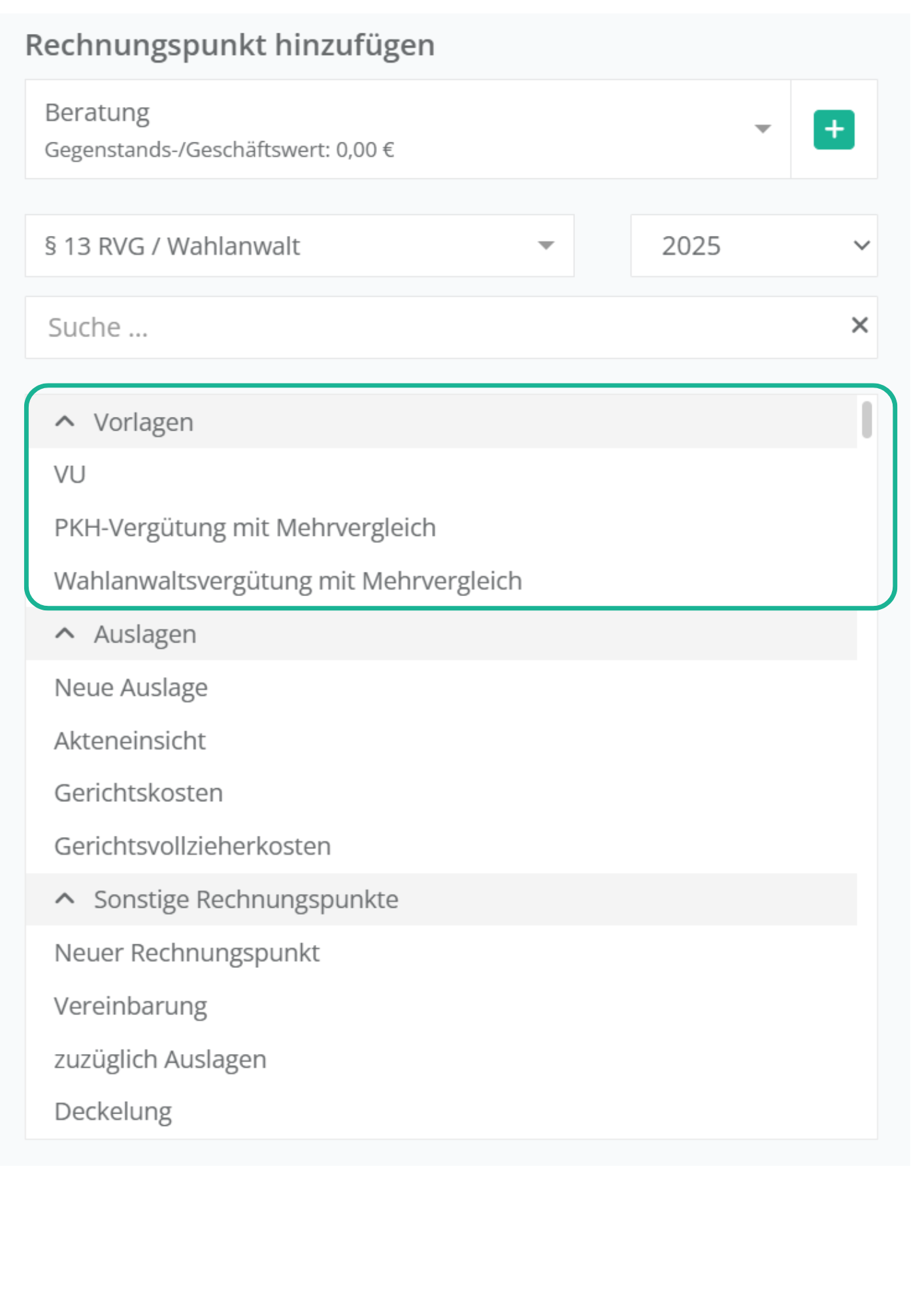924x1307 pixels.
Task: Pick the Gerichtsvollzieherkosten entry
Action: [x=192, y=846]
